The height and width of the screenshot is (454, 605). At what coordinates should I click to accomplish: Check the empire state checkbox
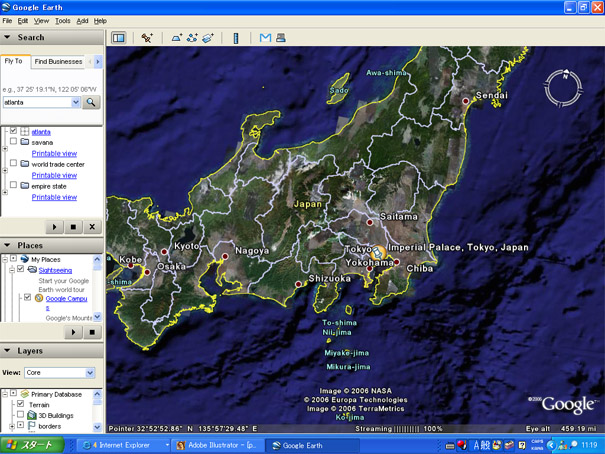click(14, 185)
